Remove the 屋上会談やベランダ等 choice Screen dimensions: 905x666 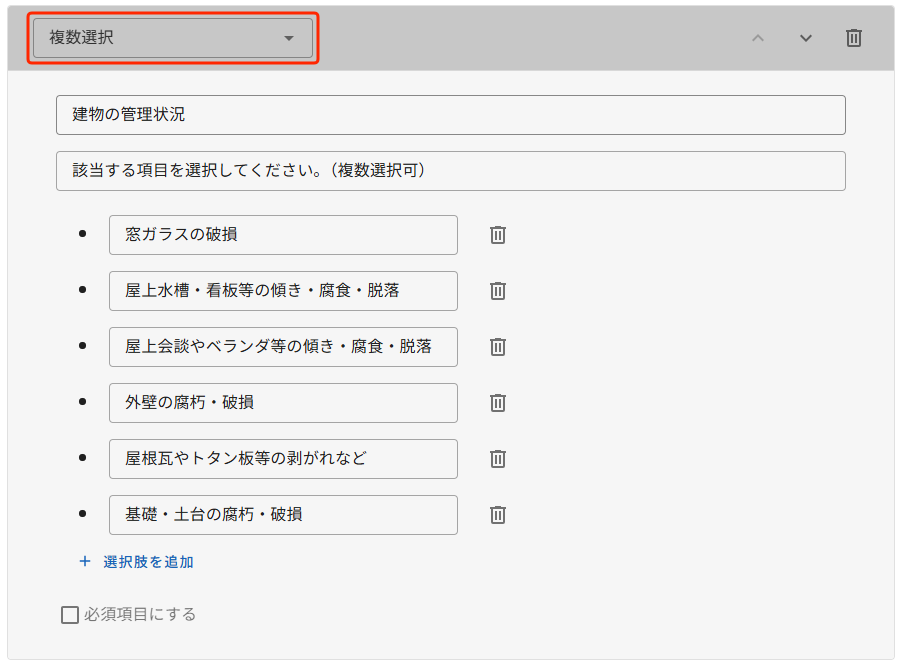(498, 347)
